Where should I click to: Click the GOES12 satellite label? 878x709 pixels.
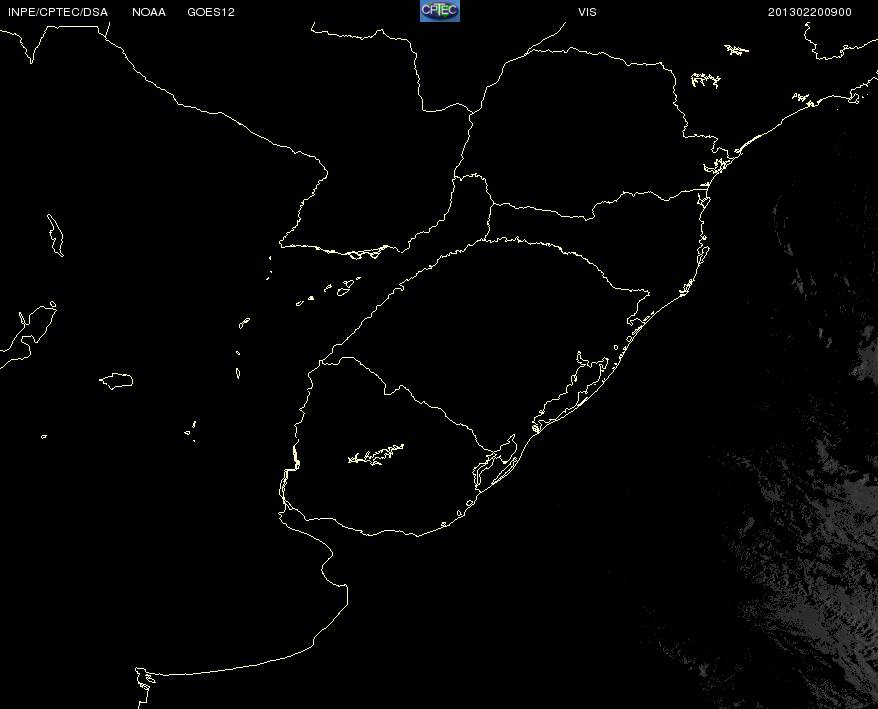coord(211,12)
